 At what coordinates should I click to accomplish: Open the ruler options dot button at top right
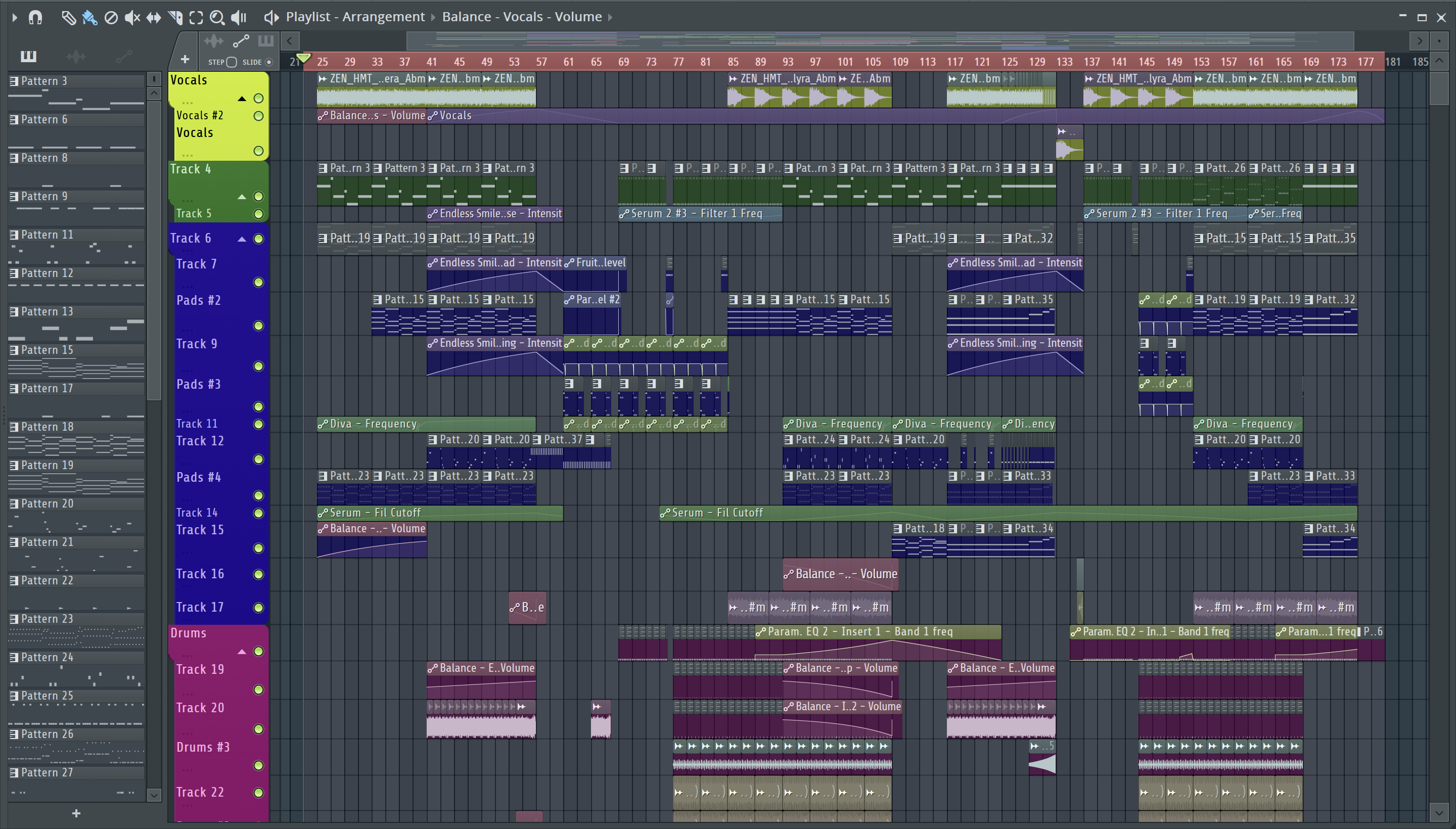pos(1439,41)
